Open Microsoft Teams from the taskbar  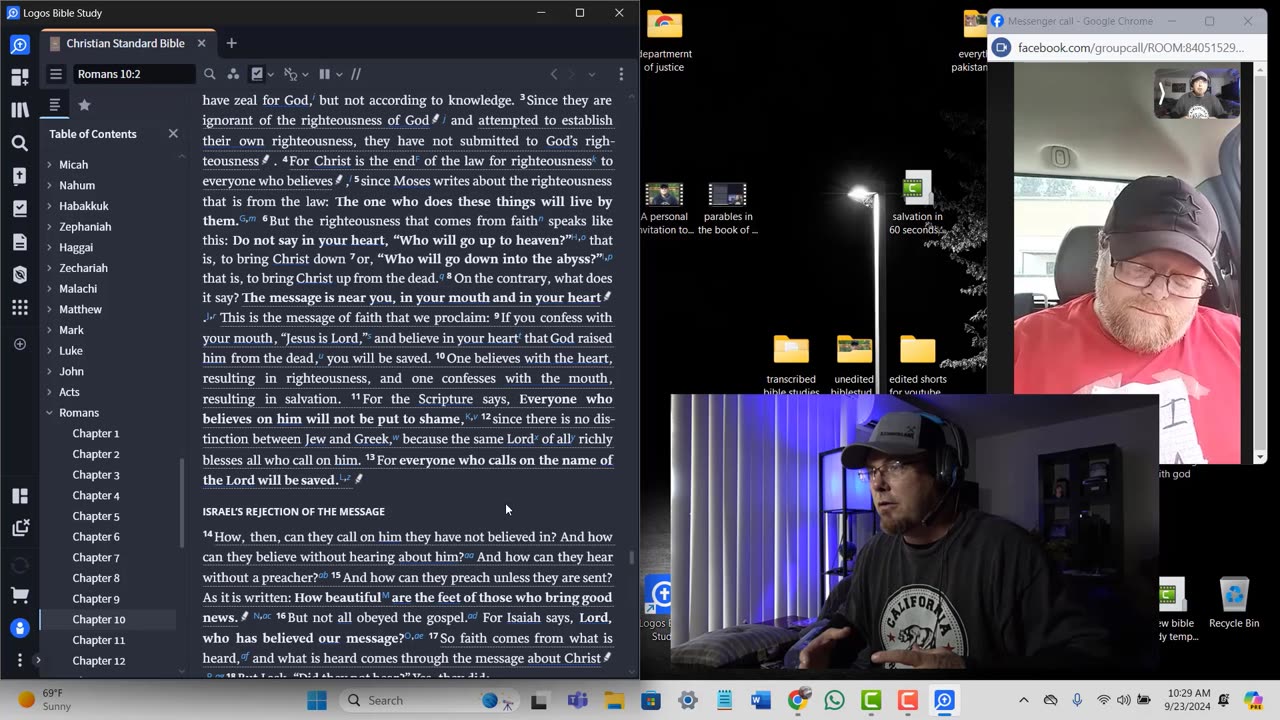tap(576, 700)
